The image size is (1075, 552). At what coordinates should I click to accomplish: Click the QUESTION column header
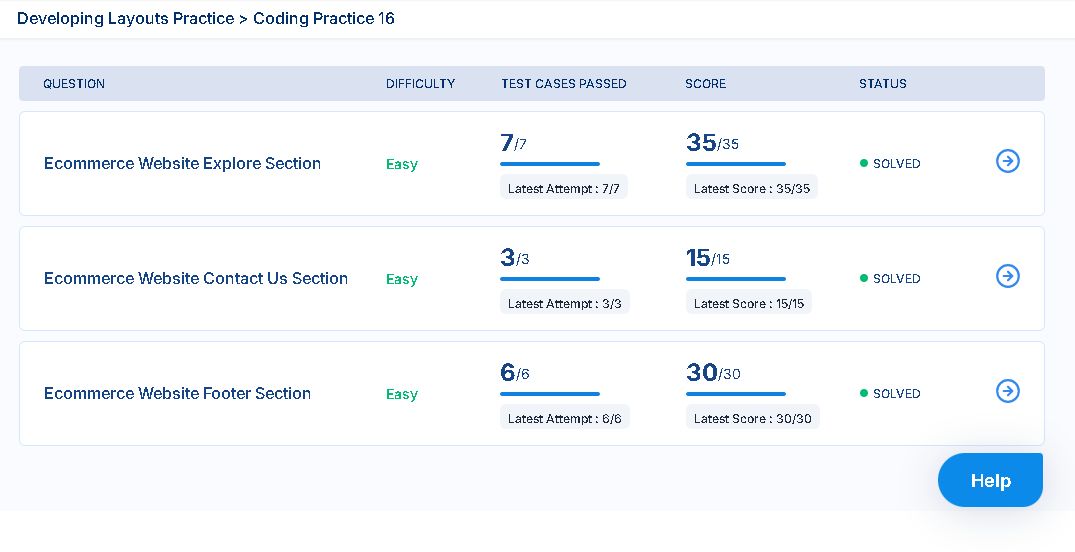tap(74, 84)
